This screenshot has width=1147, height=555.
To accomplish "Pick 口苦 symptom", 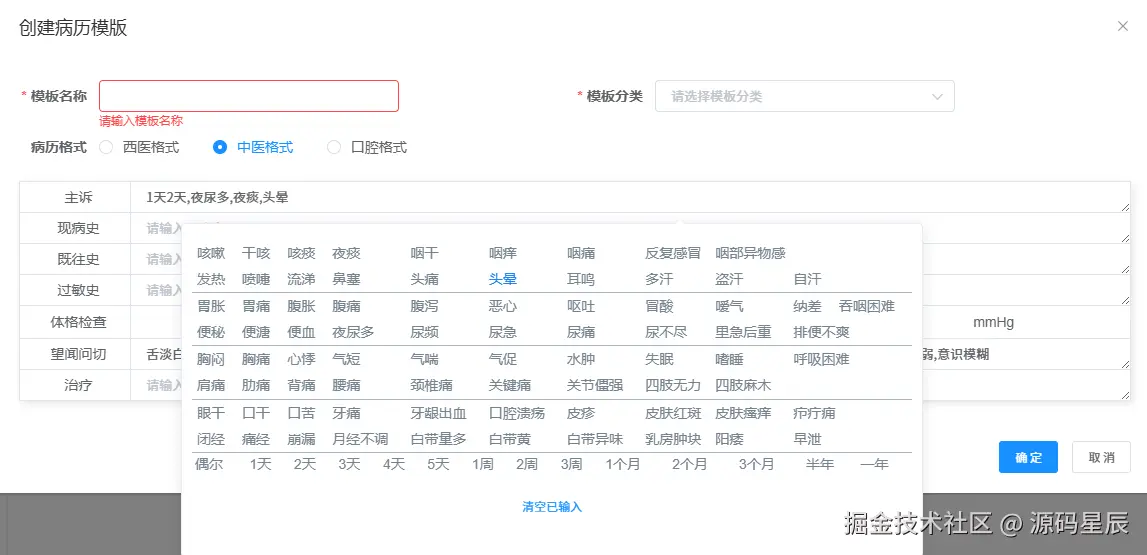I will (301, 413).
